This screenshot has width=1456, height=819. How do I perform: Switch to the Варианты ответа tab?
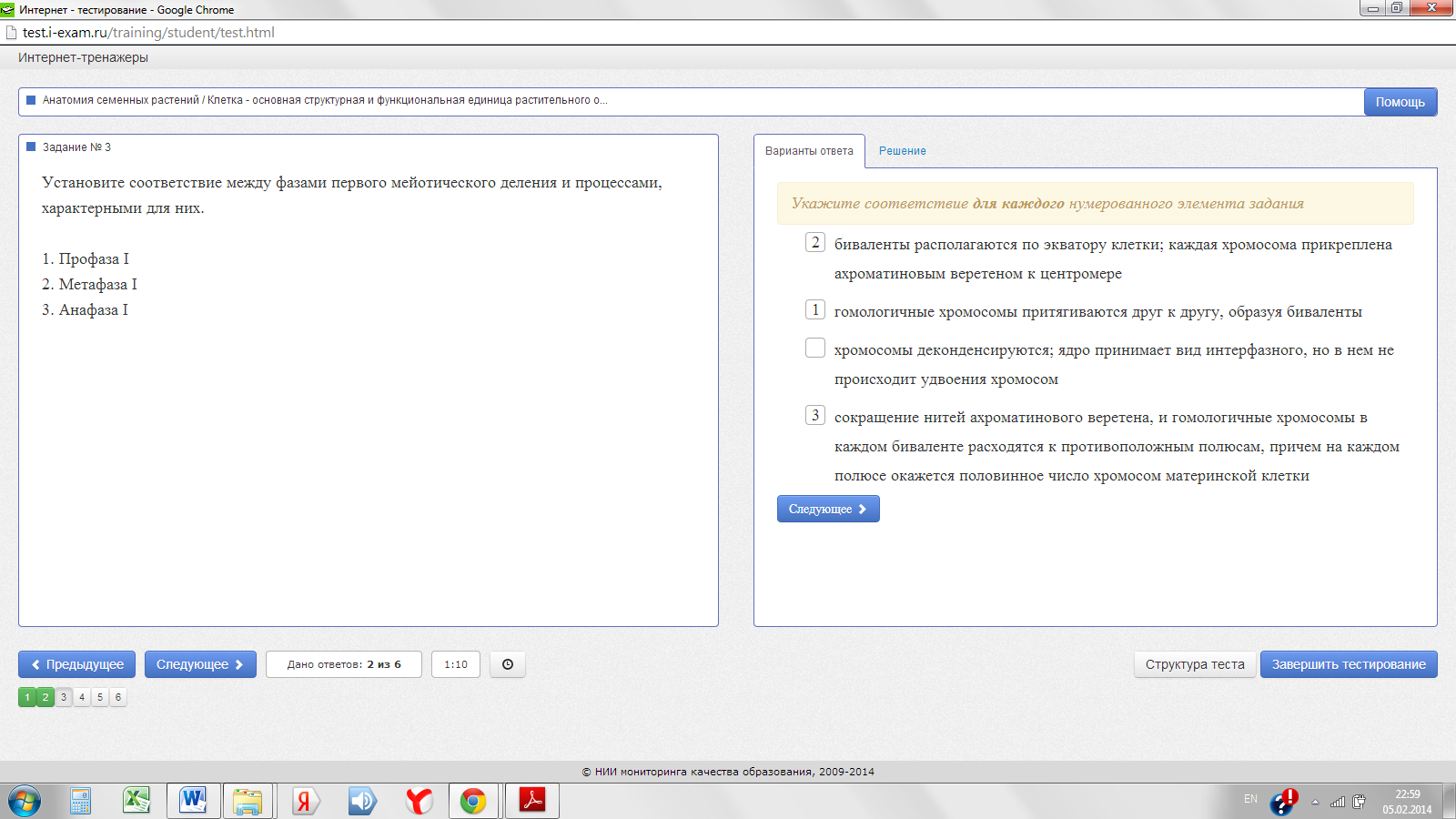809,151
